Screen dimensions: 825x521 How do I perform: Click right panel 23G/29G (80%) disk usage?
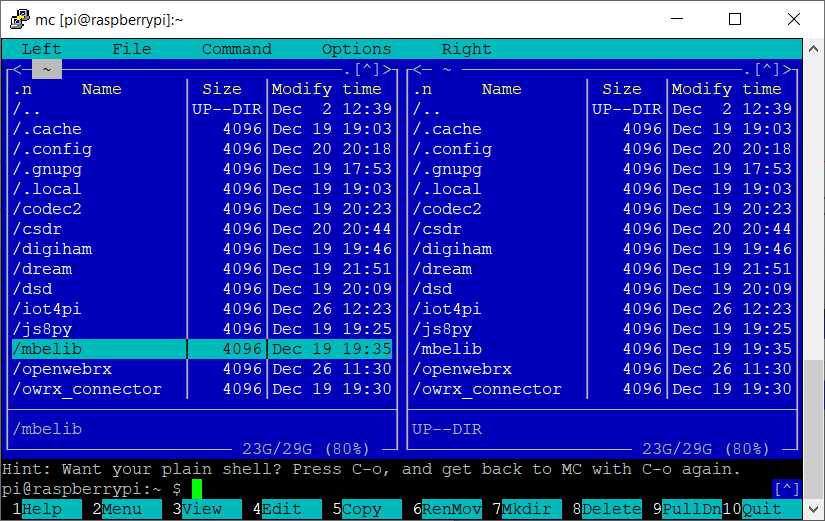[706, 449]
